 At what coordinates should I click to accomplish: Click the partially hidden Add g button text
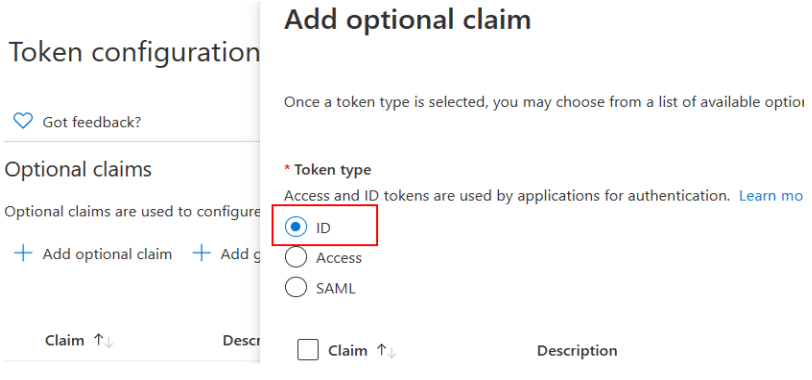point(240,254)
